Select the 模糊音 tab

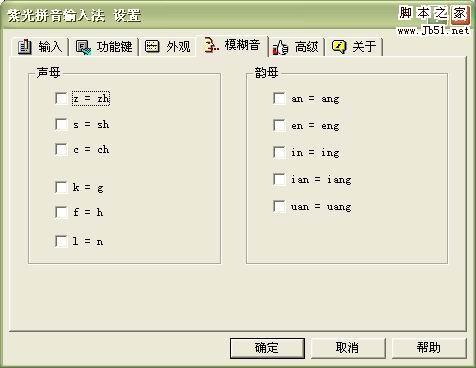point(232,45)
